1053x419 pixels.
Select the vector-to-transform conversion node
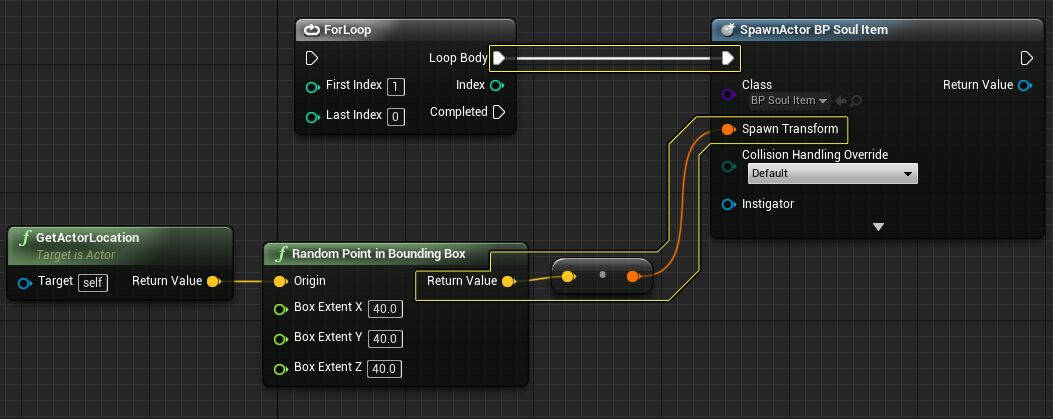[x=602, y=275]
